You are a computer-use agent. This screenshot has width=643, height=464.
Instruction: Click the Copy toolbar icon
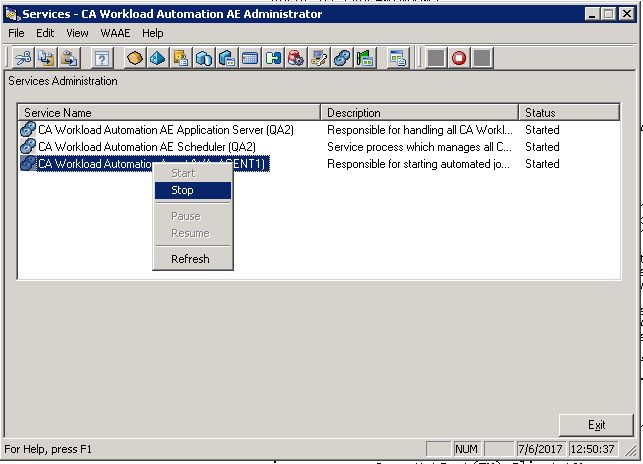[x=46, y=58]
